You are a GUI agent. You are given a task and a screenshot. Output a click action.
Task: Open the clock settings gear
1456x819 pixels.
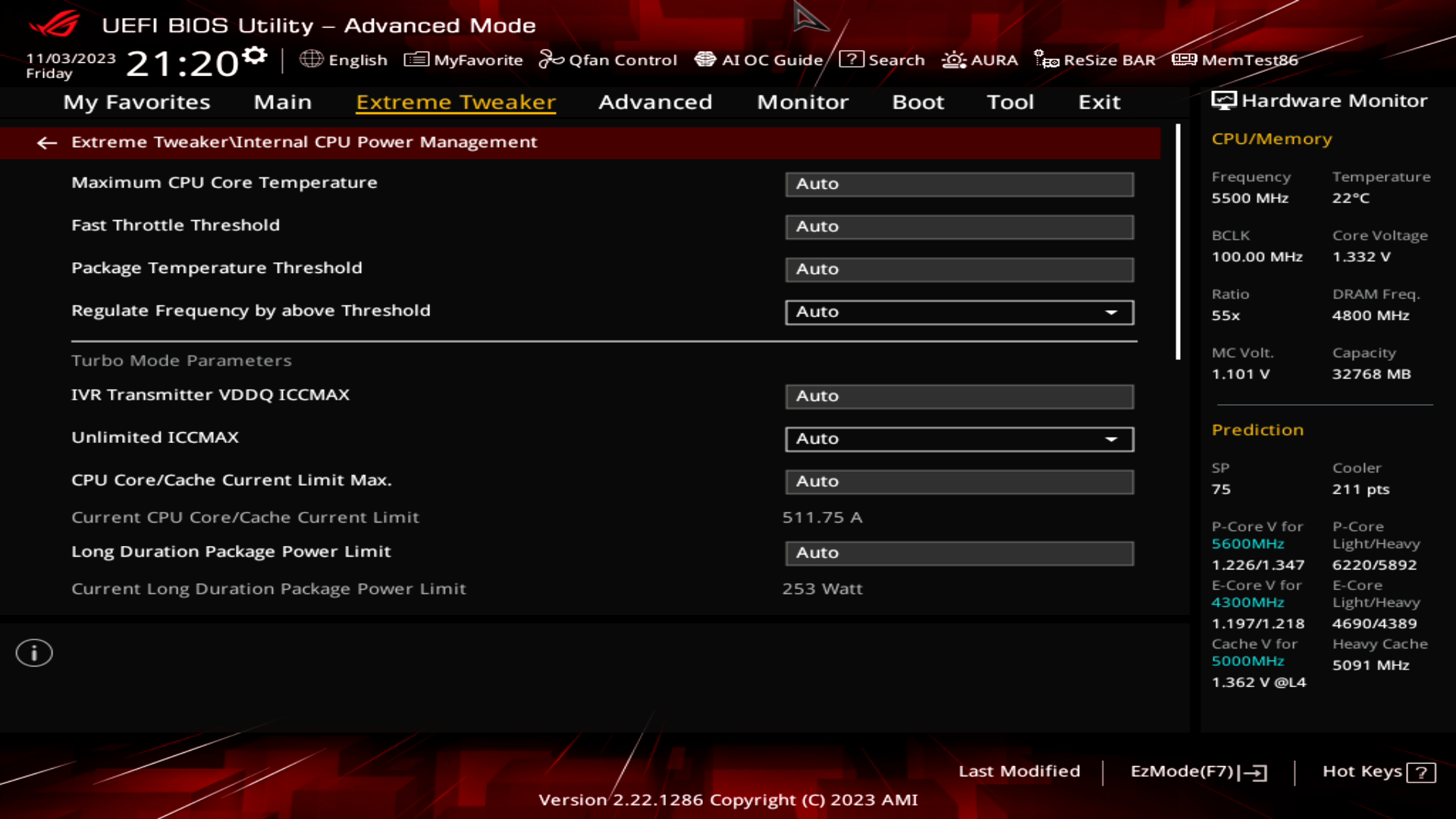point(256,53)
